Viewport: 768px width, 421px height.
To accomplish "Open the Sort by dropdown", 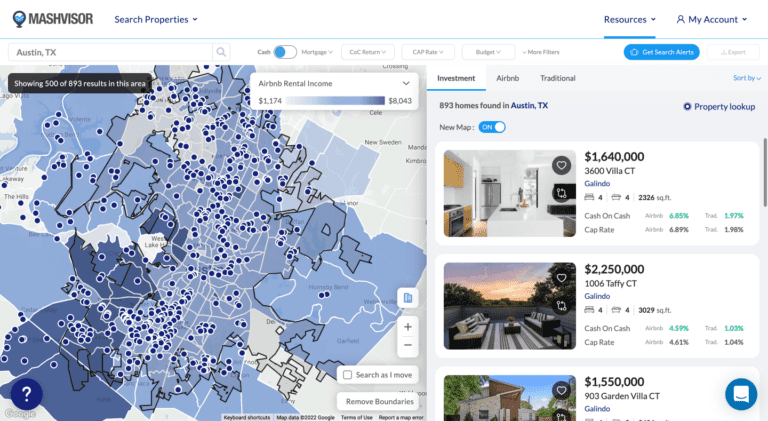I will [746, 78].
